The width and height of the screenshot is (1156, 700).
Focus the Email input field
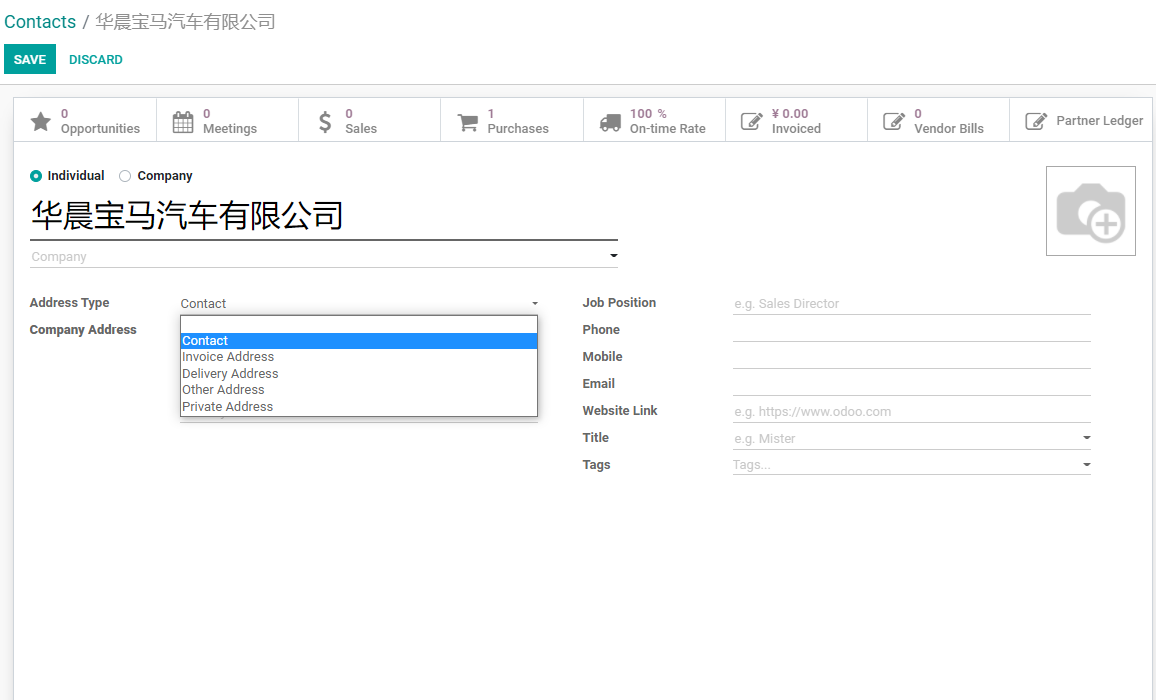pos(911,384)
